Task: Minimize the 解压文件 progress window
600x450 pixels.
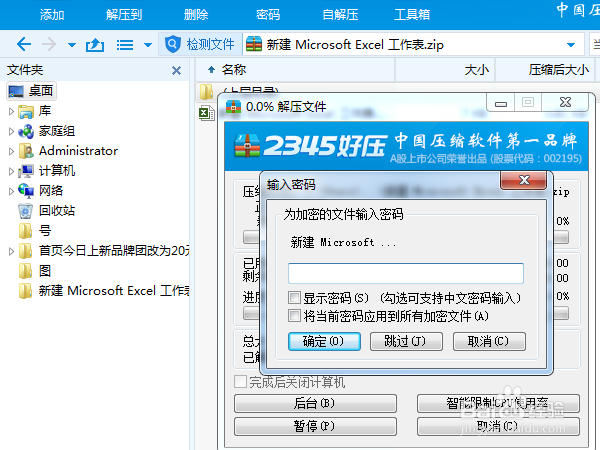Action: (x=501, y=103)
